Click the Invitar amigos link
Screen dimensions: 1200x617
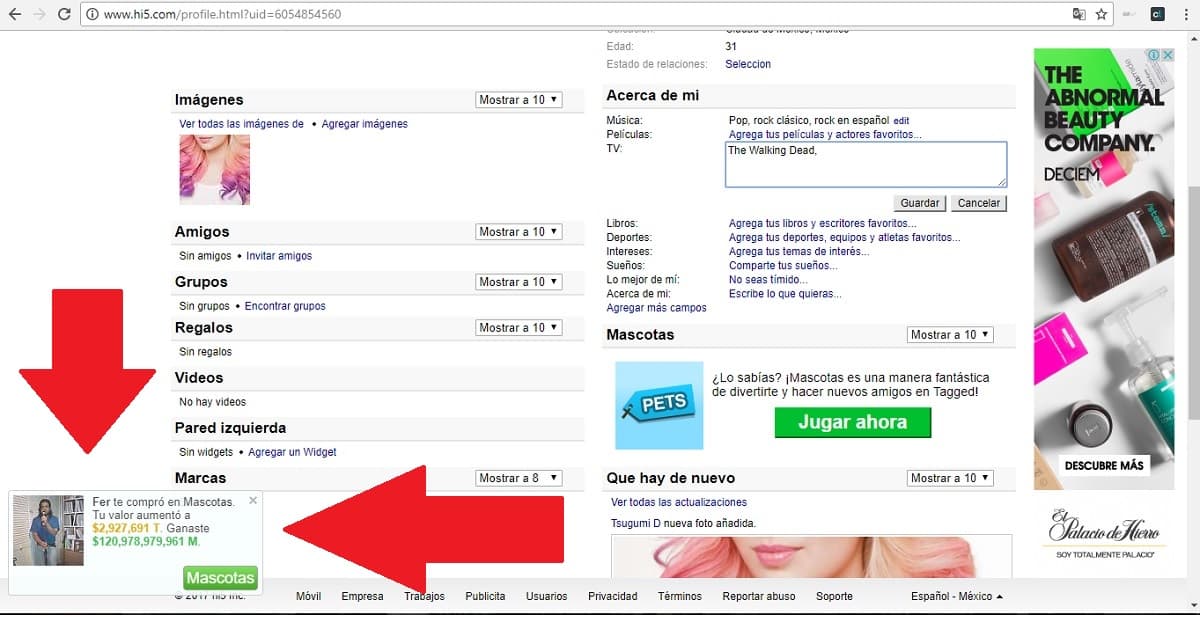click(x=279, y=256)
